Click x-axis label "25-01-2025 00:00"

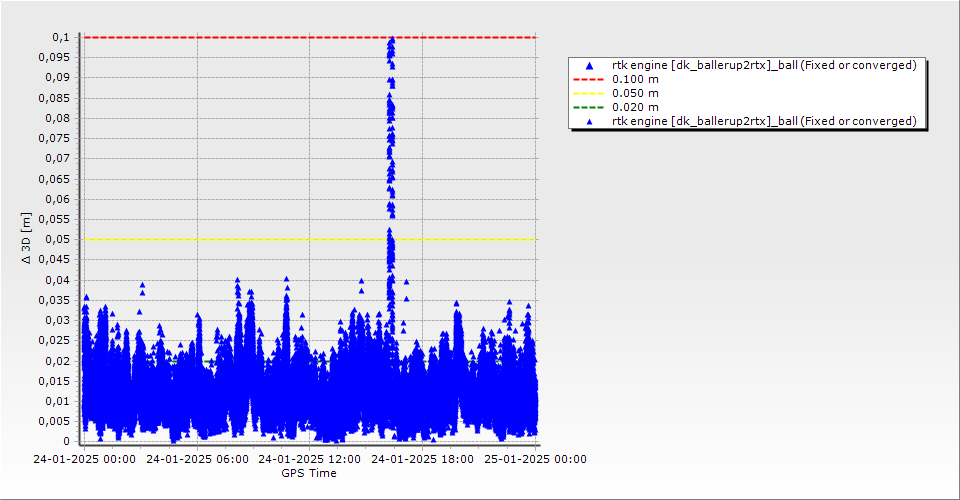pos(535,459)
